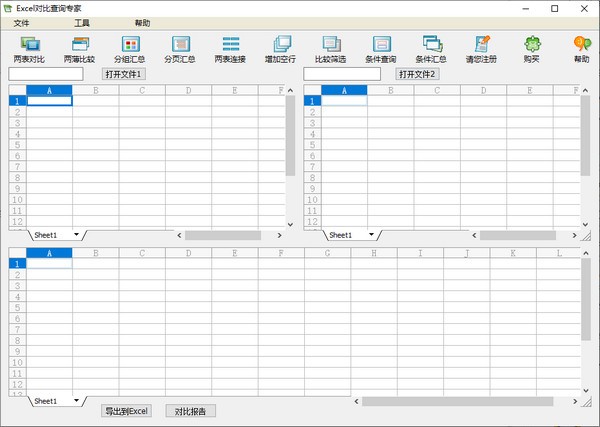Select Sheet1 tab of left top grid

pos(46,235)
